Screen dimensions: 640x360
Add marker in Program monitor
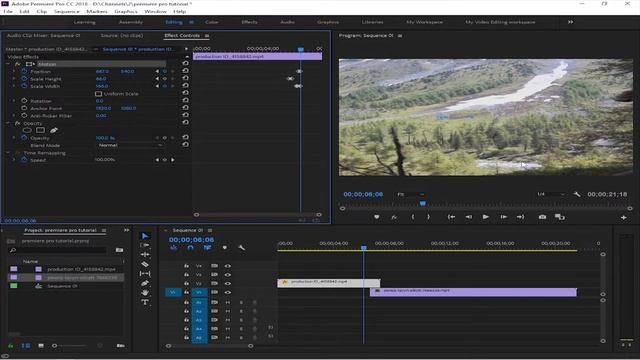[377, 217]
